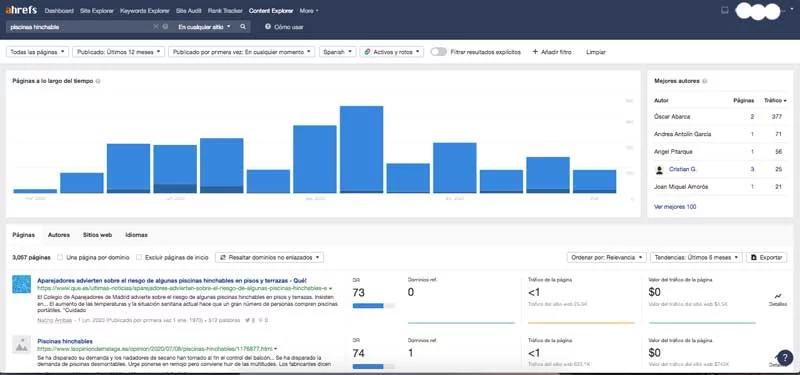Click the Exportar button

click(x=767, y=258)
